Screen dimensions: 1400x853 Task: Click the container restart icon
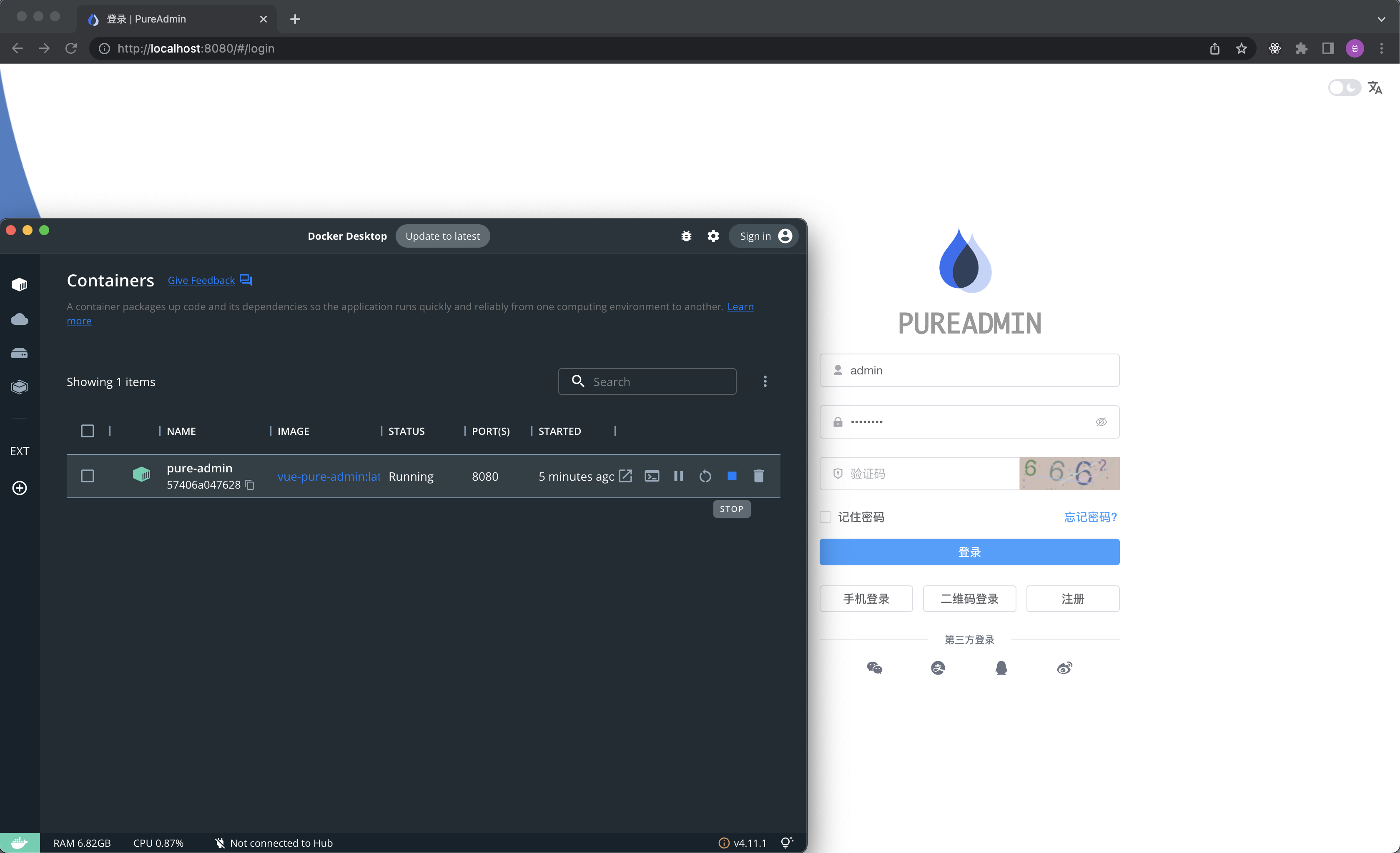tap(705, 476)
